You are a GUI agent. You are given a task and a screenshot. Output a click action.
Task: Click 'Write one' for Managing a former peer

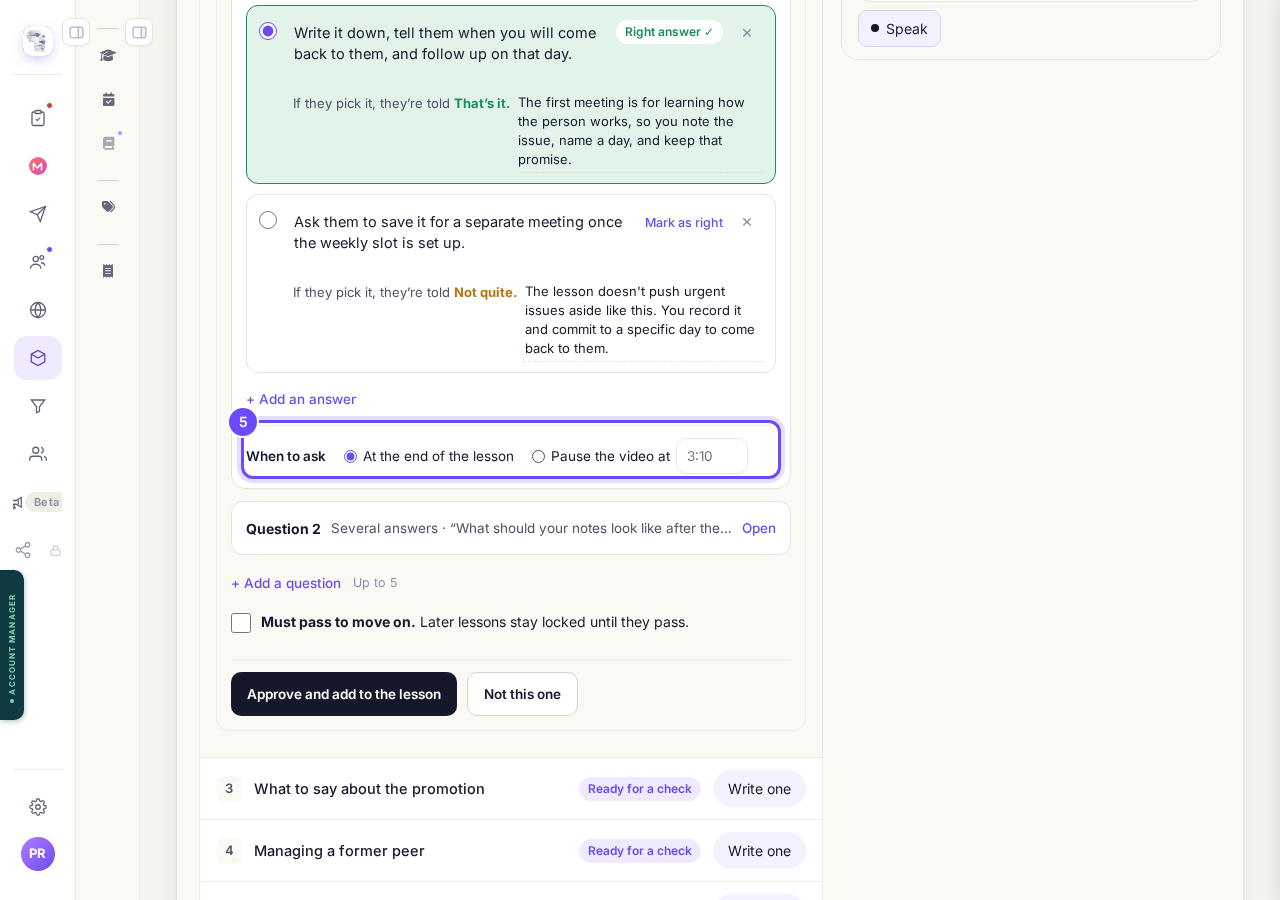[x=759, y=851]
